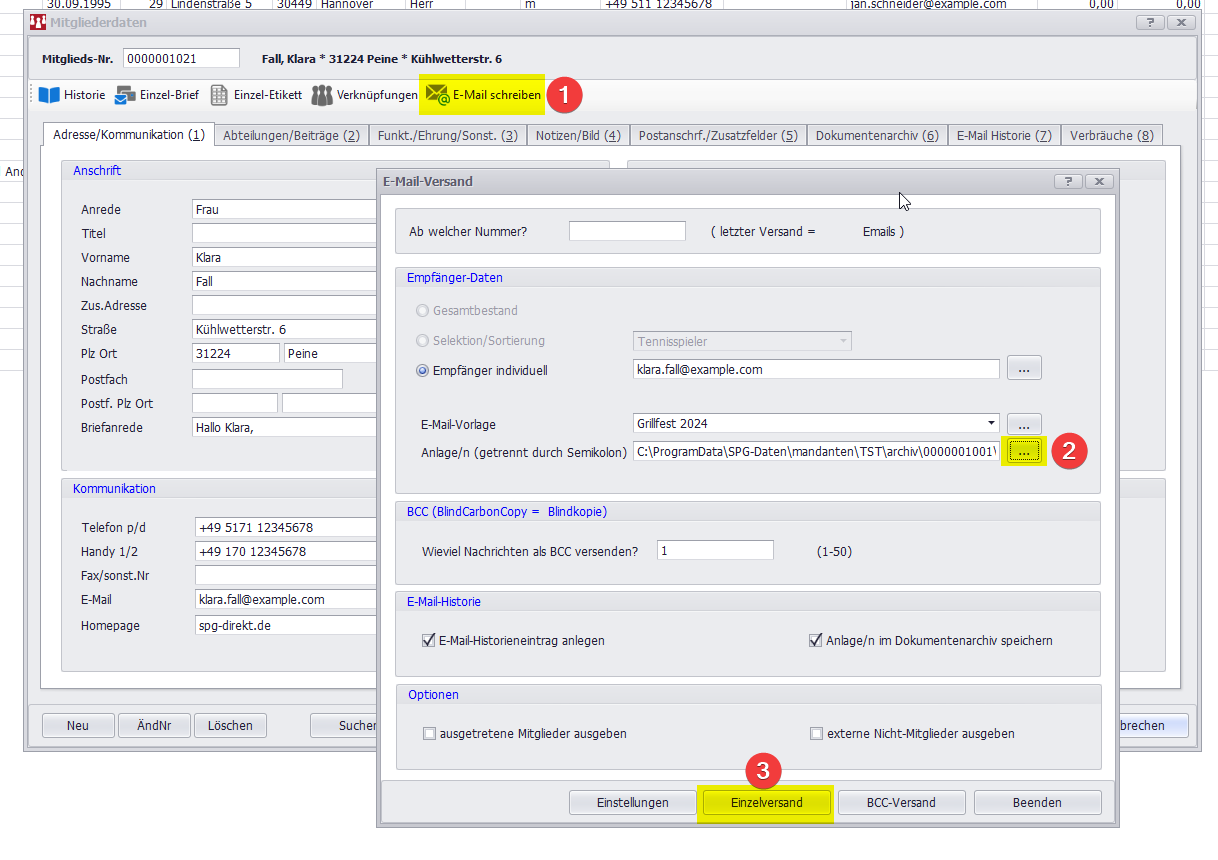The image size is (1218, 860).
Task: Uncheck E-Mail-Historieneintrag anlegen
Action: click(430, 640)
